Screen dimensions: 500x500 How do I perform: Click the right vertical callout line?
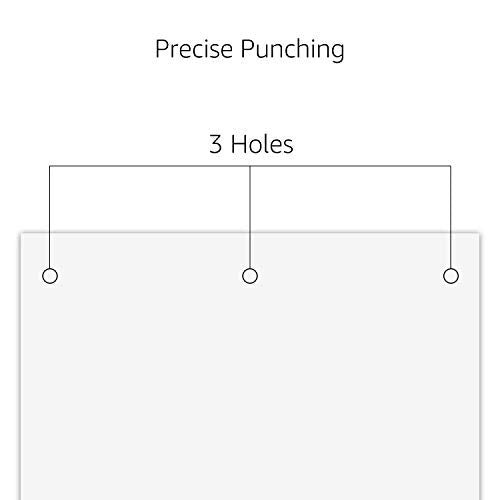451,217
